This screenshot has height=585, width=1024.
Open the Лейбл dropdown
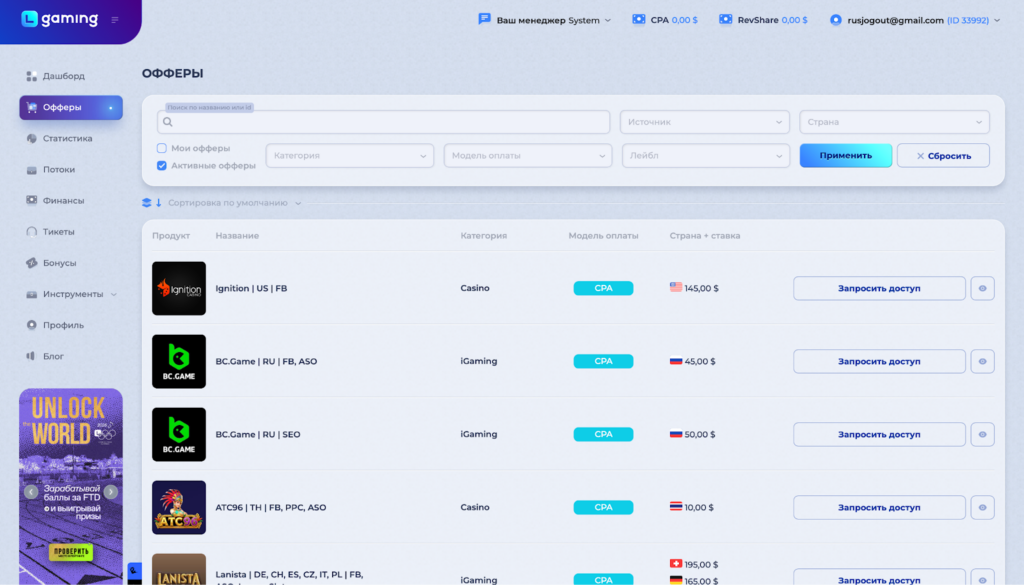(705, 155)
